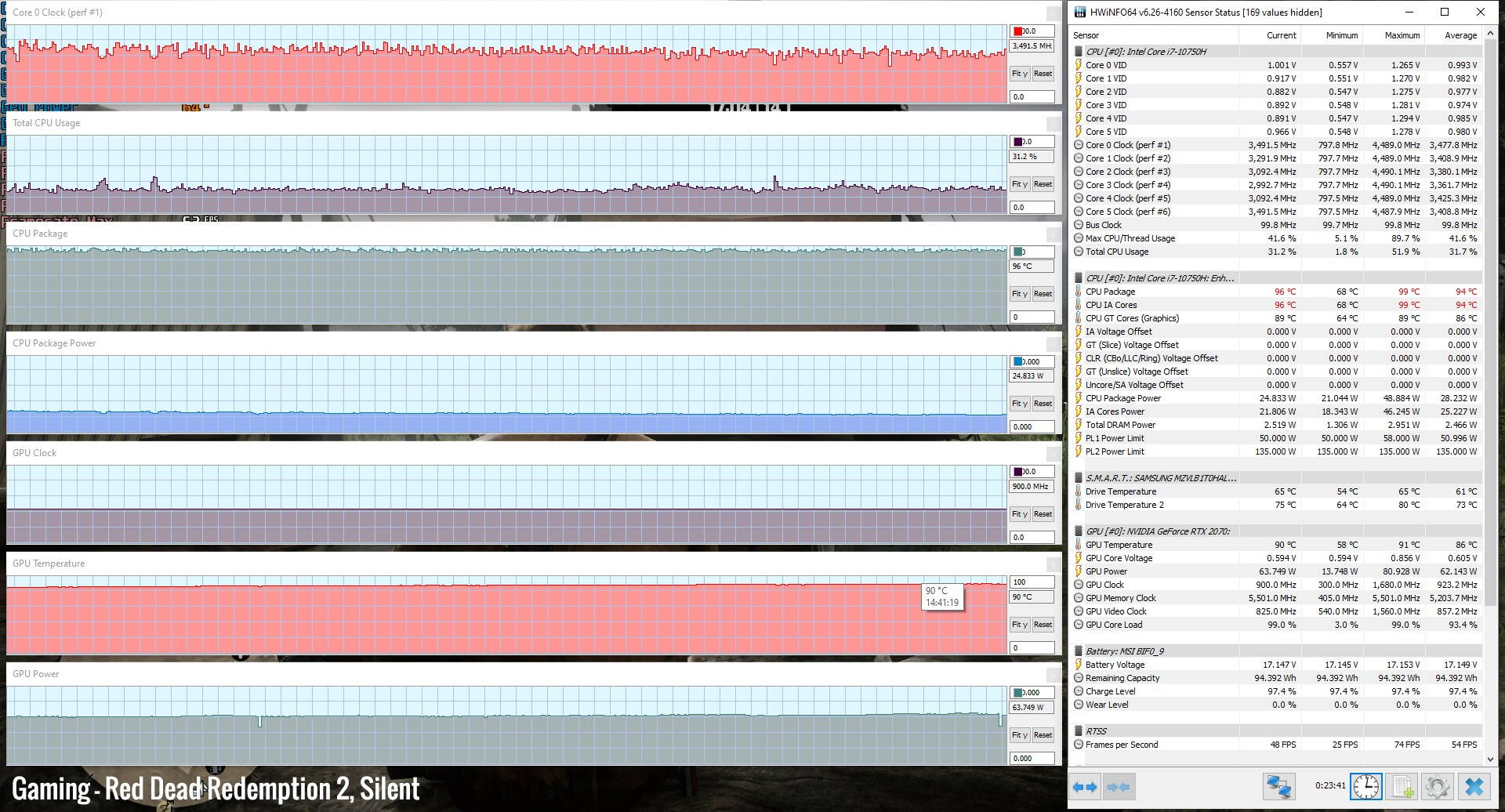Select the Remaining Capacity row label
The width and height of the screenshot is (1505, 812).
click(1122, 678)
